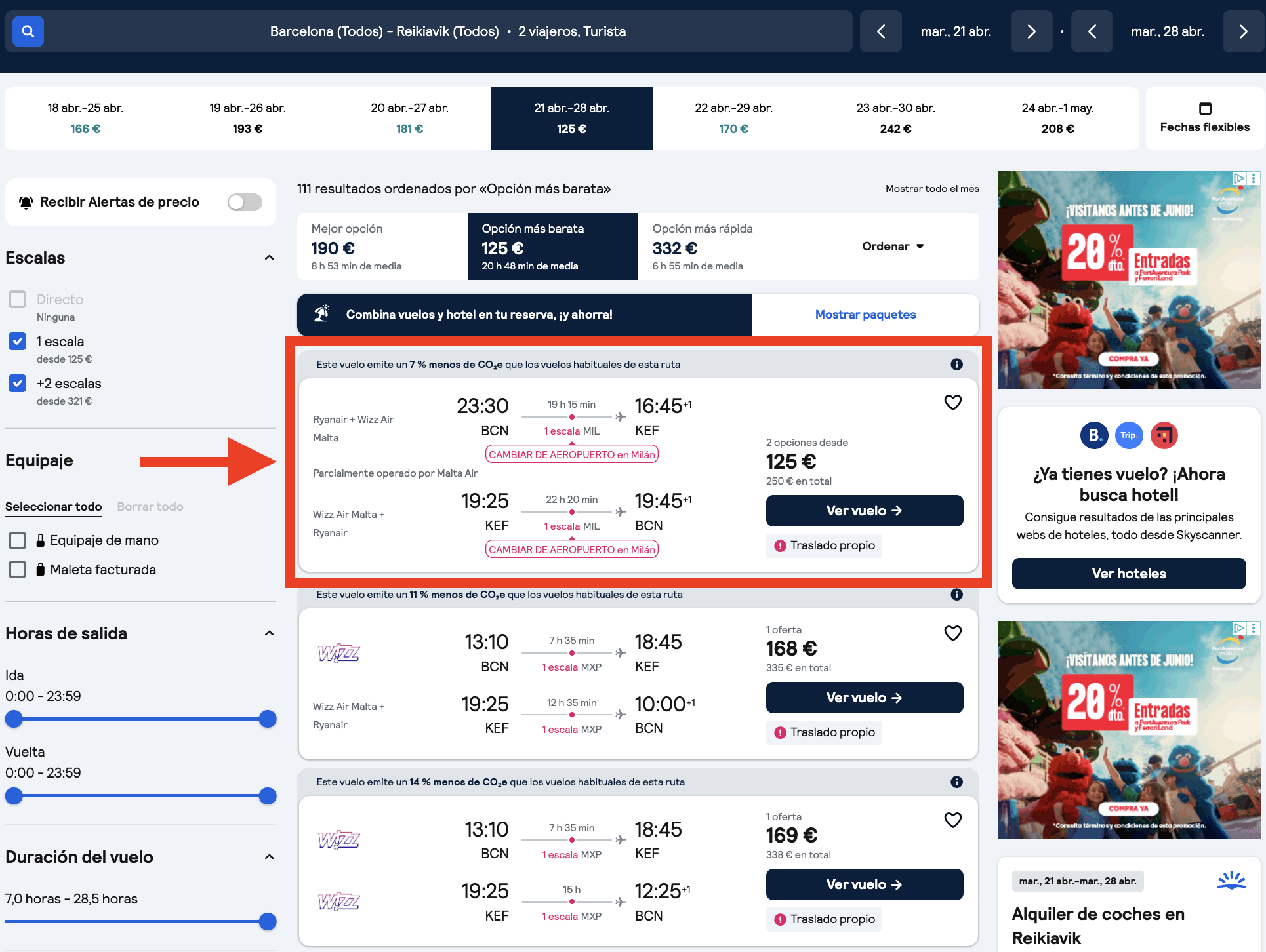Open CO₂ info icon for 14 % flight

(956, 782)
